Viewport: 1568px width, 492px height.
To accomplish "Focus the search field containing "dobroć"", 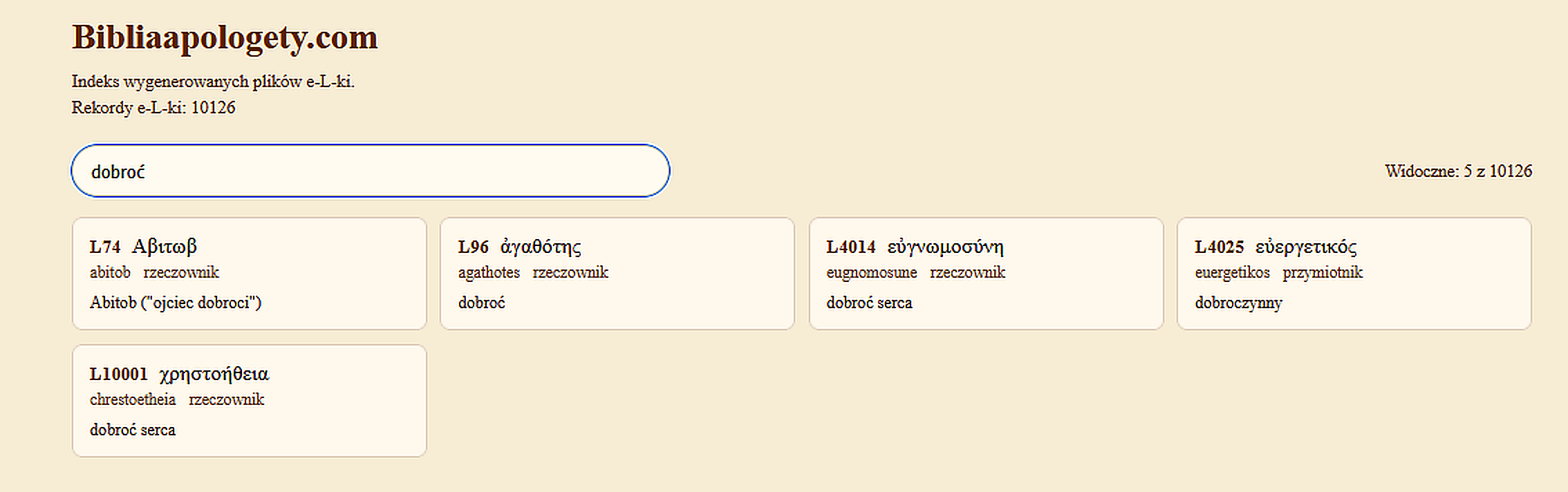I will click(370, 171).
